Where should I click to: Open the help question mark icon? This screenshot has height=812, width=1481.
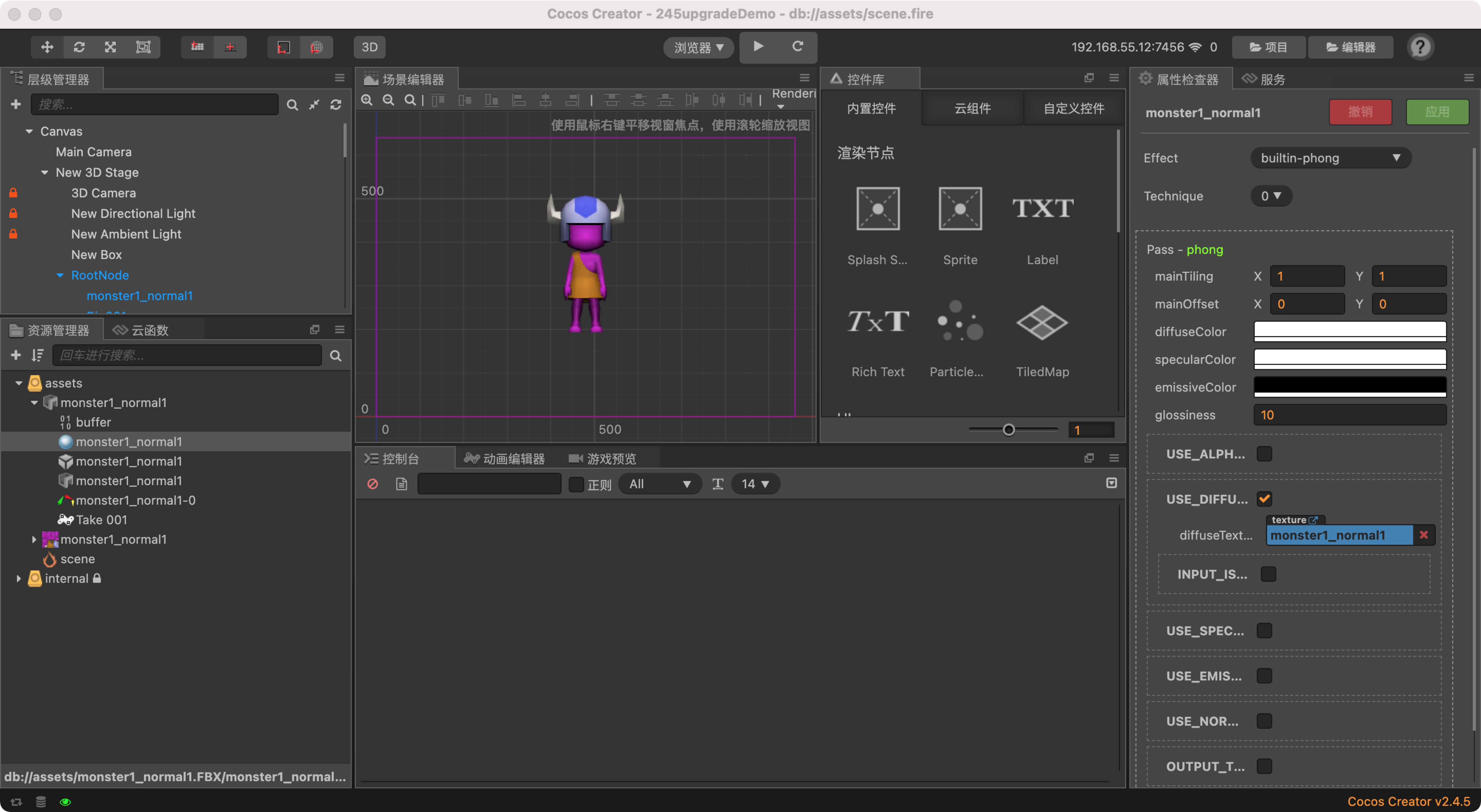click(x=1420, y=47)
